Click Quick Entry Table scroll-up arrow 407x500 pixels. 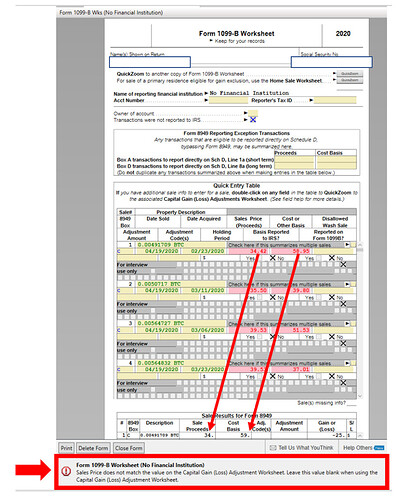[x=360, y=245]
